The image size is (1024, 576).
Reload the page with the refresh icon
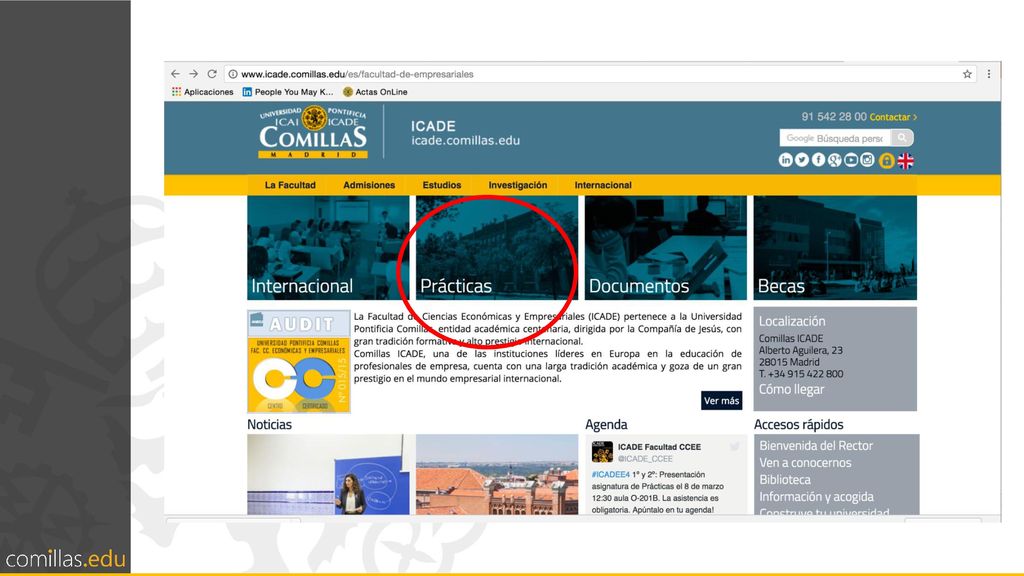point(212,74)
